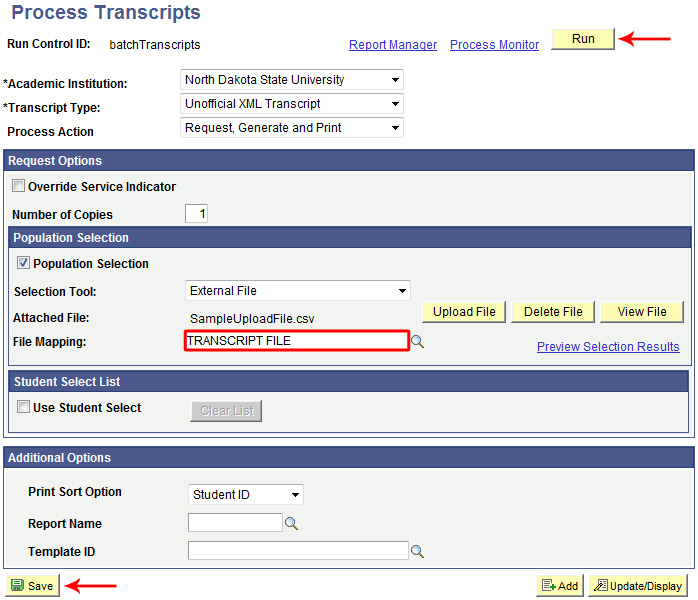Toggle Override Service Indicator checkbox
698x600 pixels.
[18, 186]
